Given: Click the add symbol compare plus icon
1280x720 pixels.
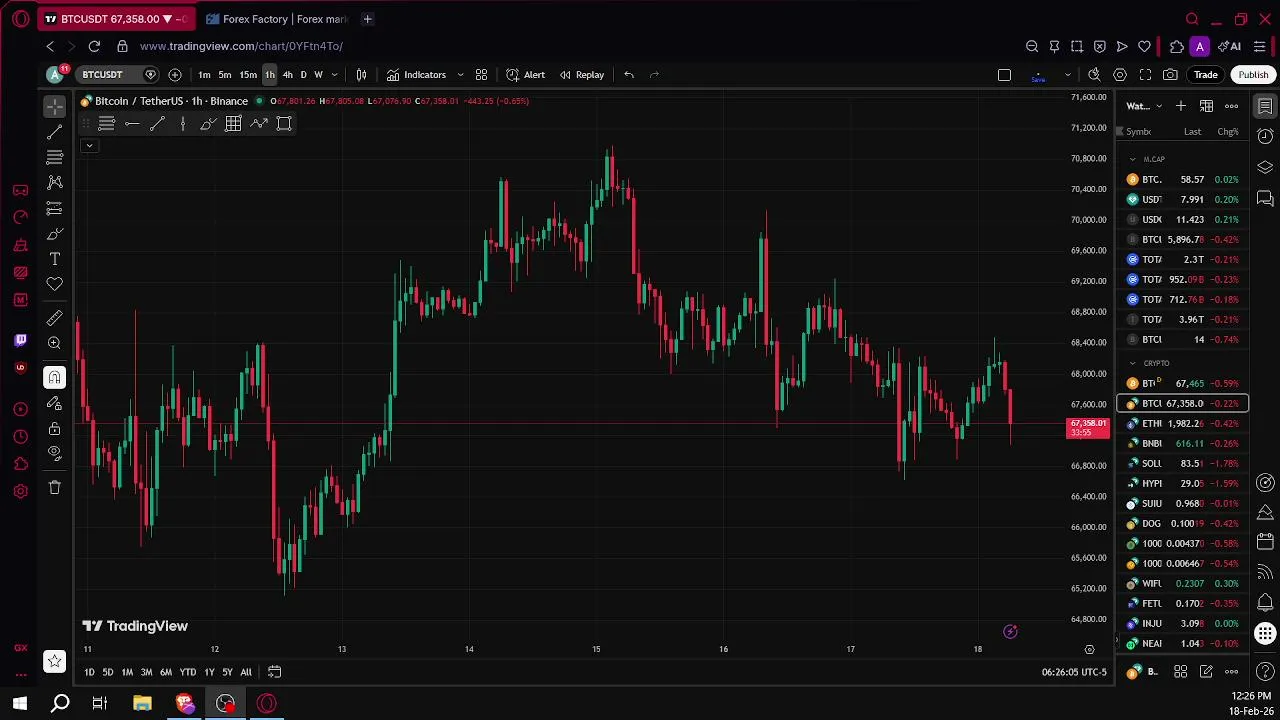Looking at the screenshot, I should [x=175, y=75].
